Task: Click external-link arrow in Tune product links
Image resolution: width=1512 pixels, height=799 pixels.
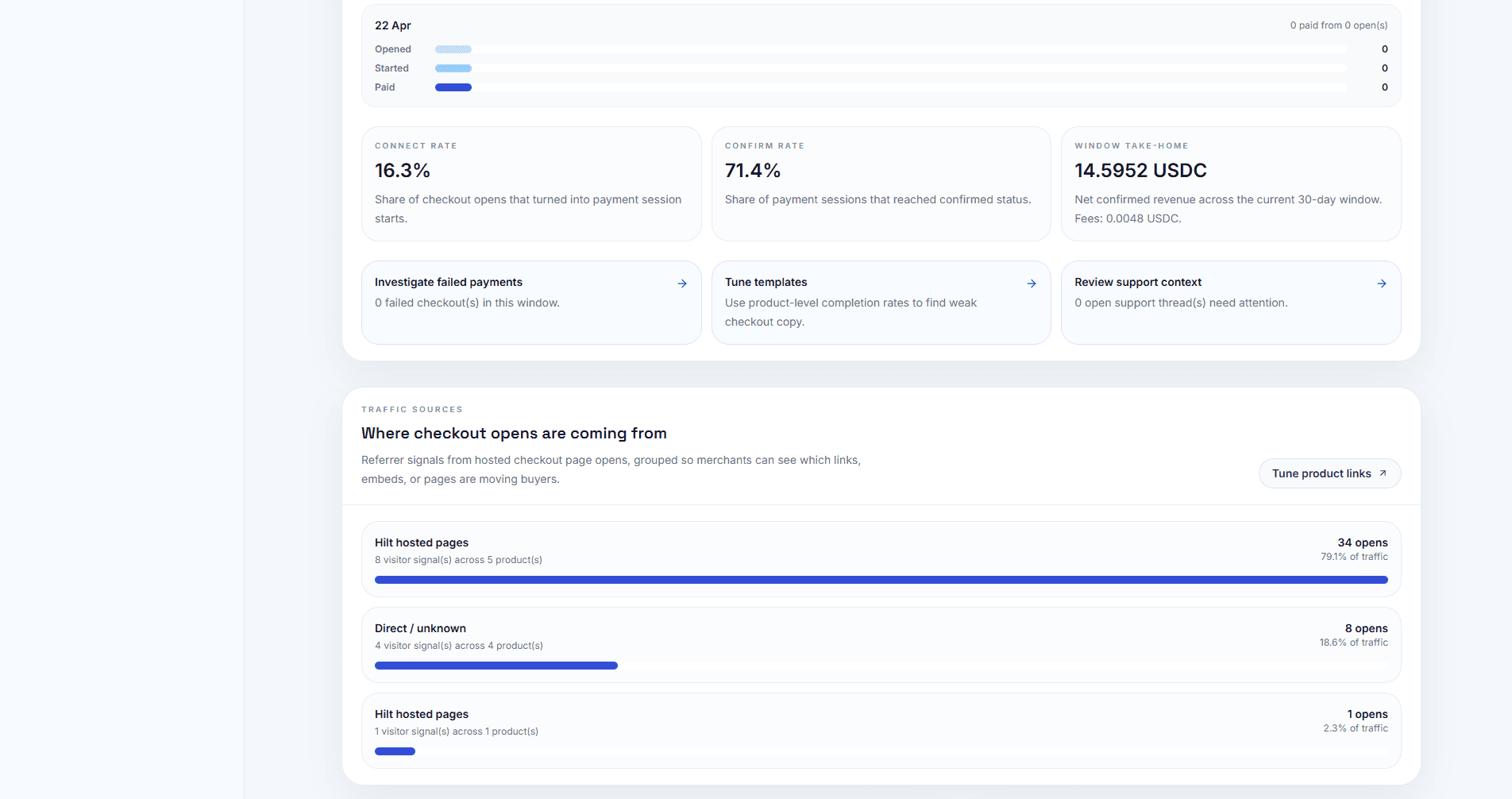Action: (1383, 473)
